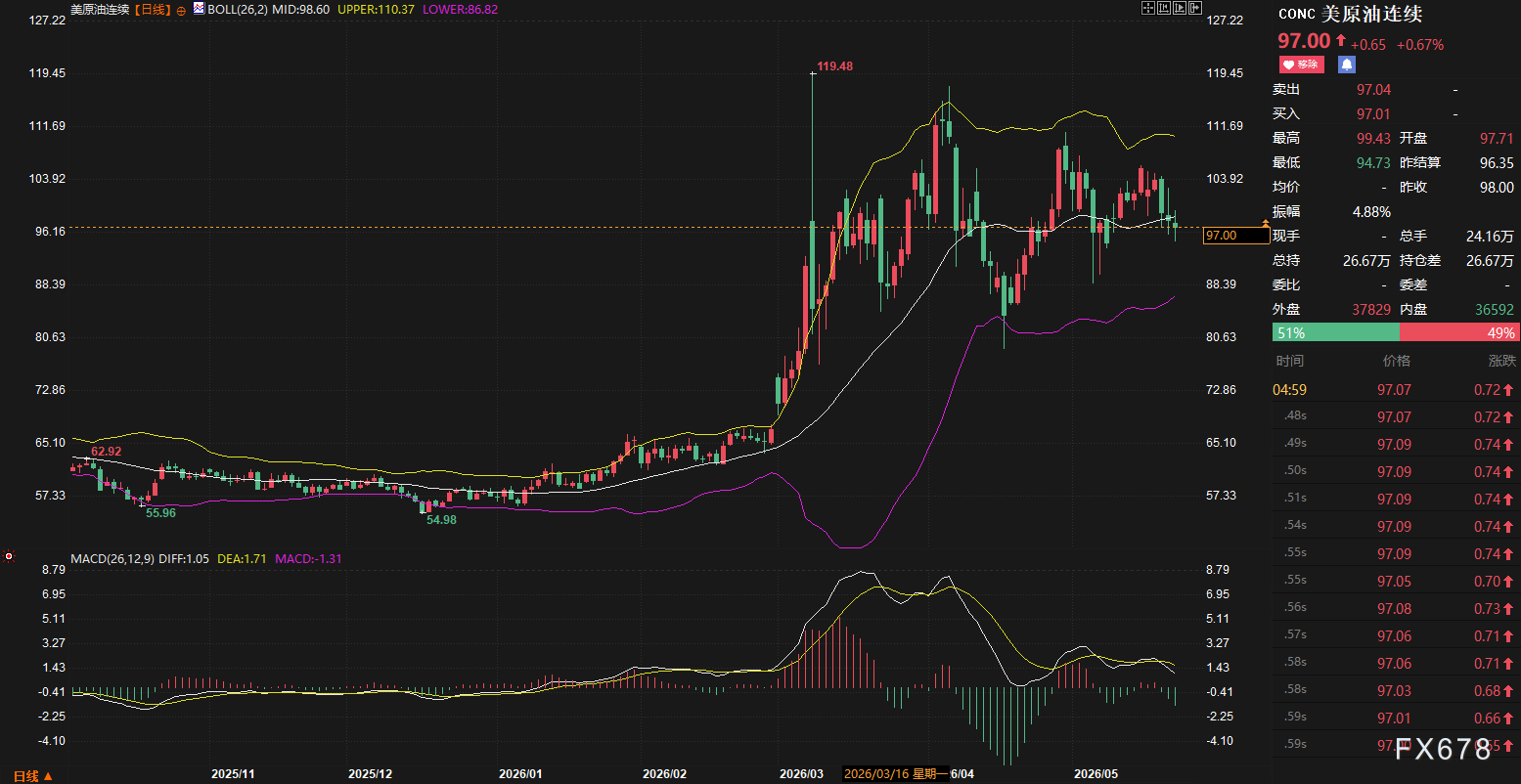Click the orange circled-plus icon beside 日线
This screenshot has width=1521, height=784.
pos(181,9)
